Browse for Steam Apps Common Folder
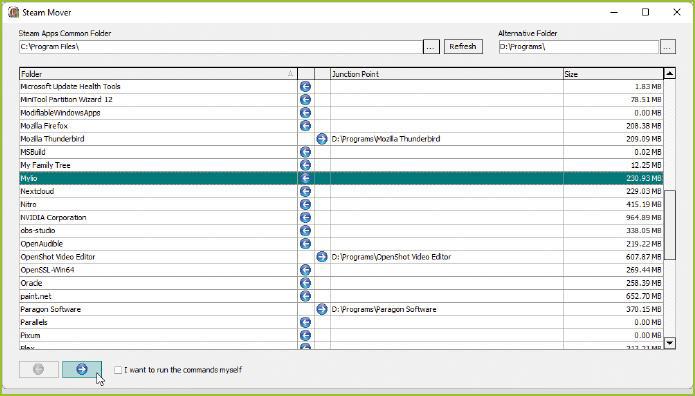Screen dimensions: 695x396 pyautogui.click(x=431, y=47)
